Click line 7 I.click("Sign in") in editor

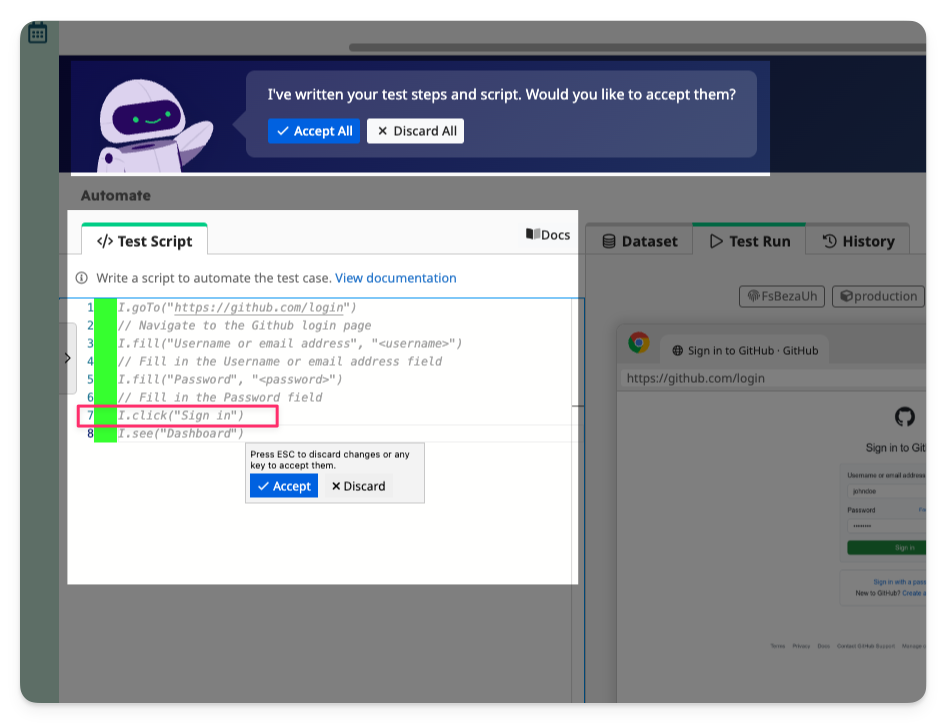181,415
